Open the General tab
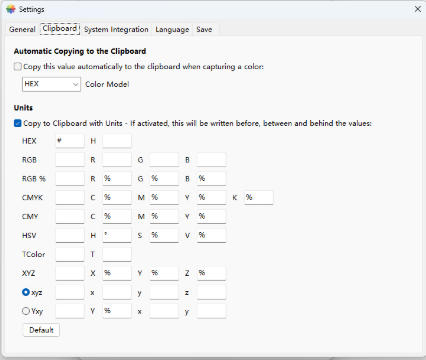This screenshot has height=360, width=426. coord(22,29)
